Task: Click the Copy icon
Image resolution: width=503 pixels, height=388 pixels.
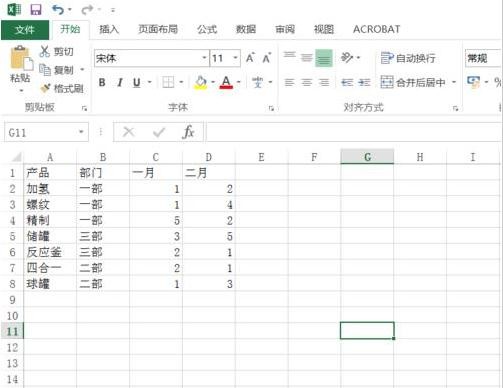Action: 45,70
